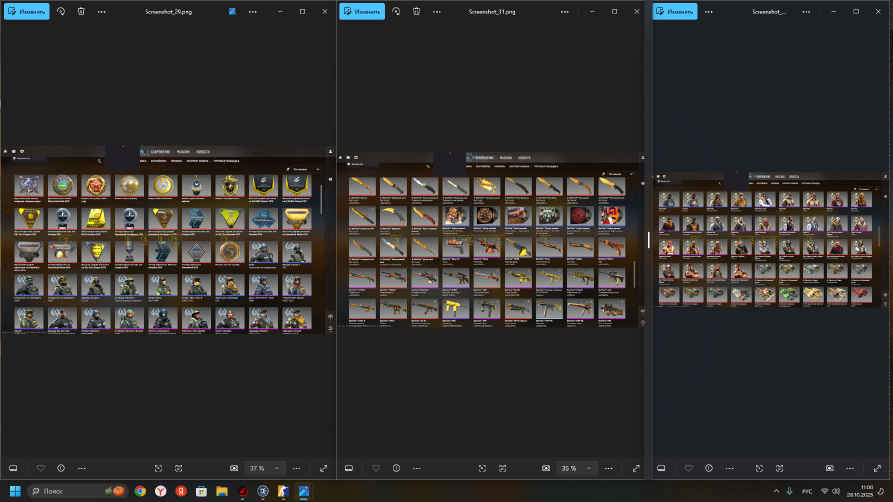Open Steam from the taskbar
The height and width of the screenshot is (502, 893).
263,491
